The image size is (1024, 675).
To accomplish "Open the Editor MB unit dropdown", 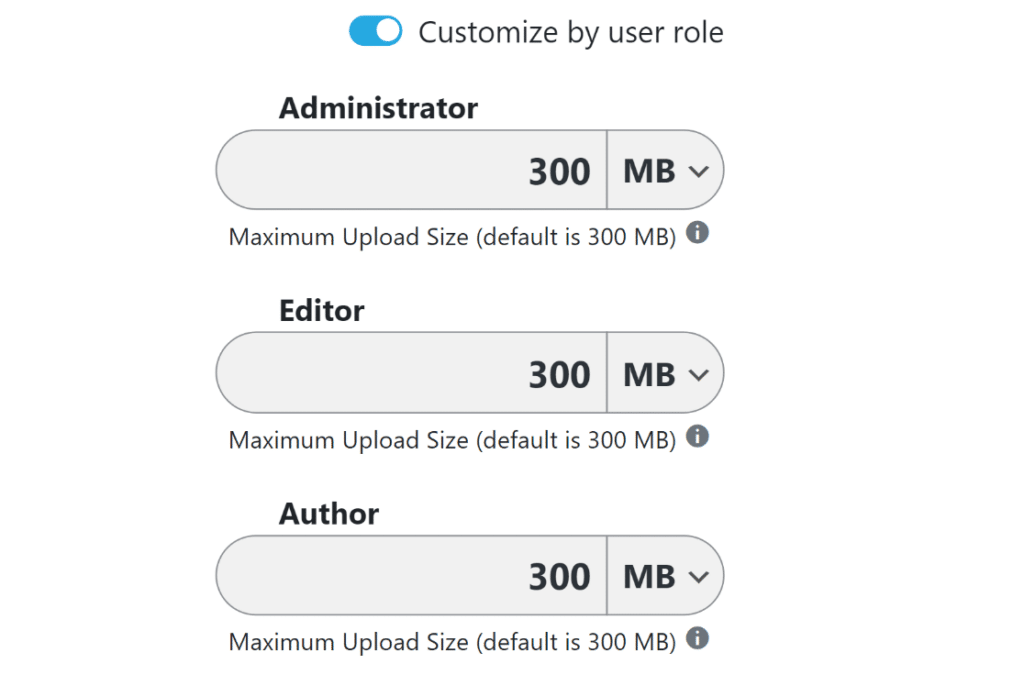I will 665,373.
